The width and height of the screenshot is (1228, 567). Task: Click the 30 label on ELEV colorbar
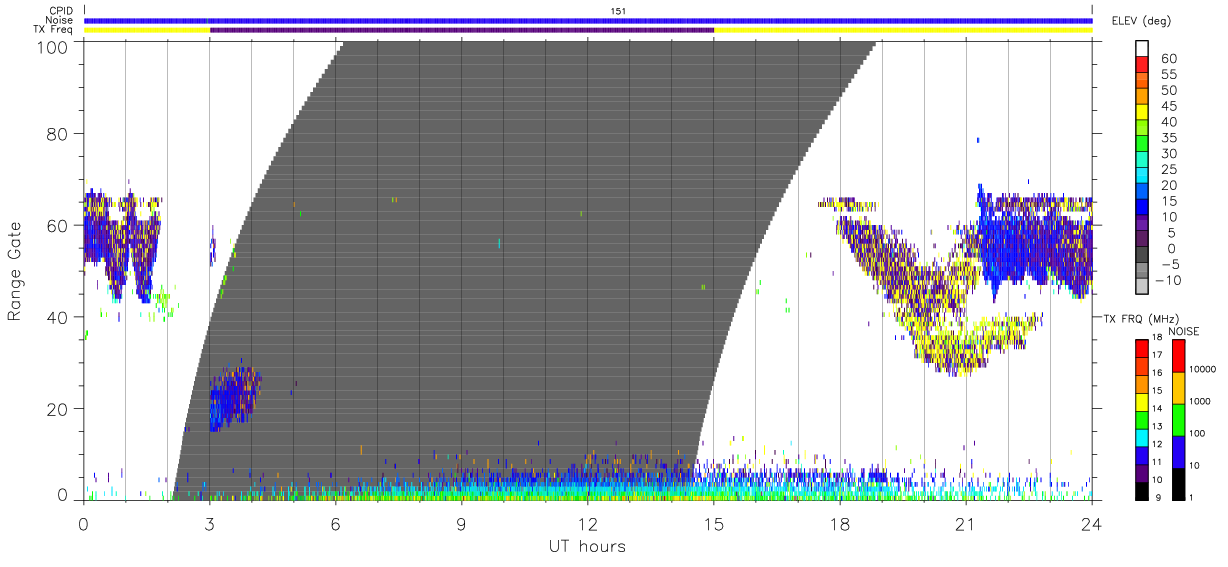(x=1168, y=153)
